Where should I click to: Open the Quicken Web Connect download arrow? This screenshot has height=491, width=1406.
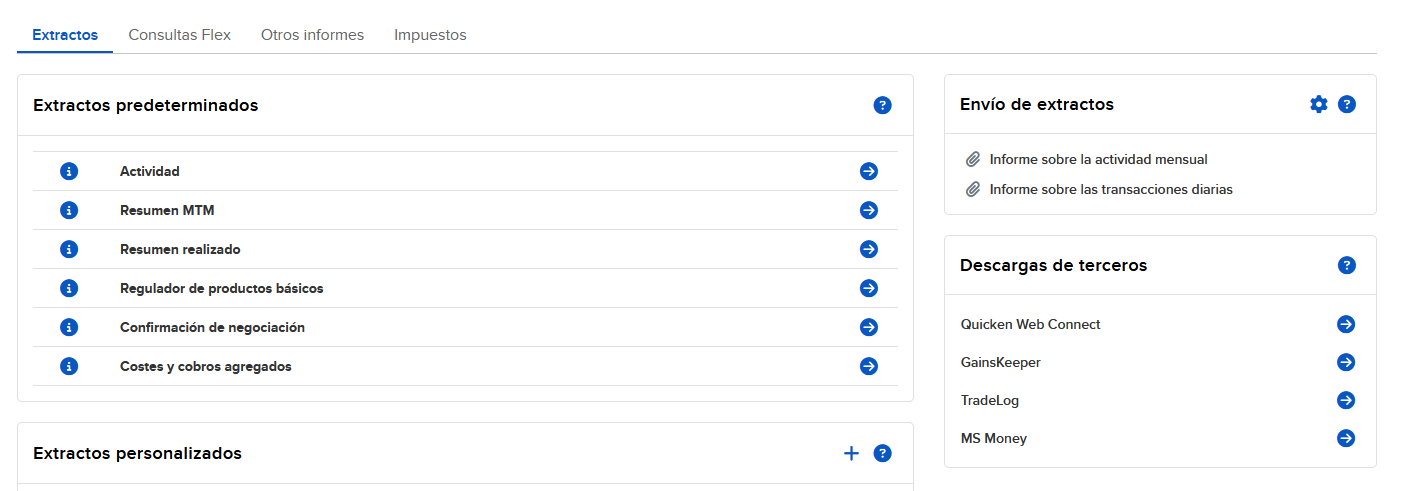pos(1346,324)
